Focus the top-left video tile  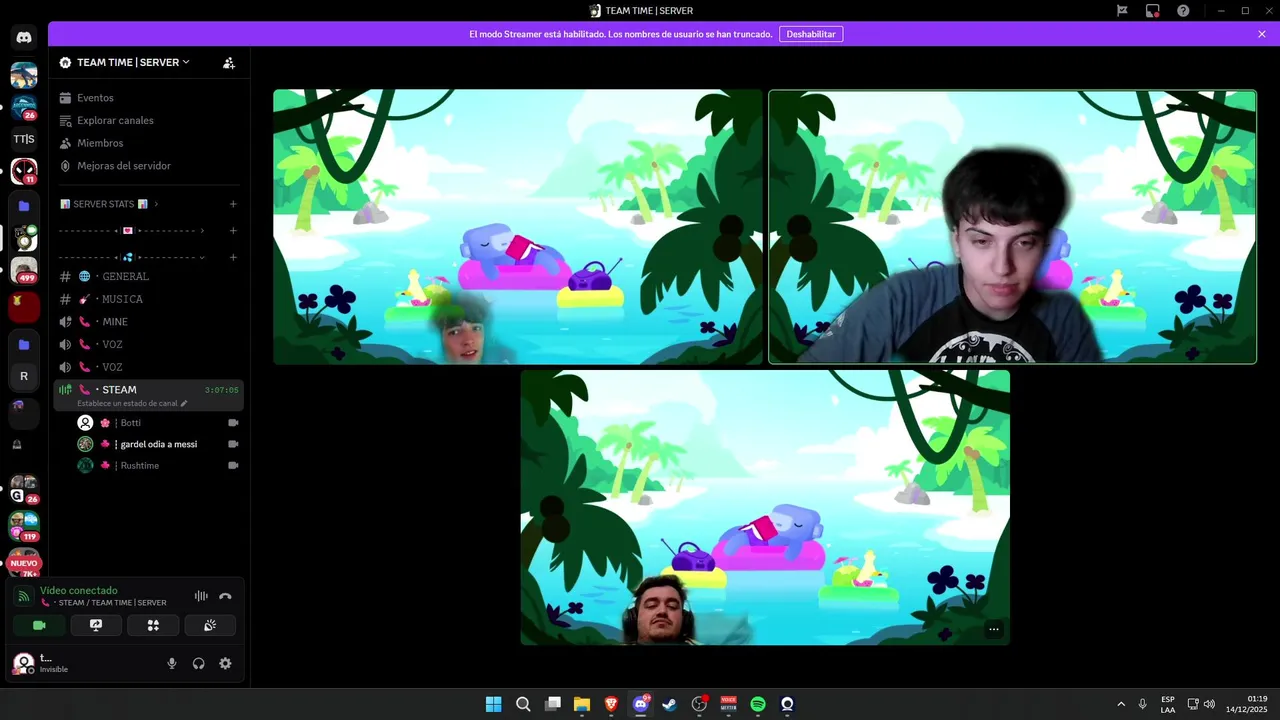(518, 227)
